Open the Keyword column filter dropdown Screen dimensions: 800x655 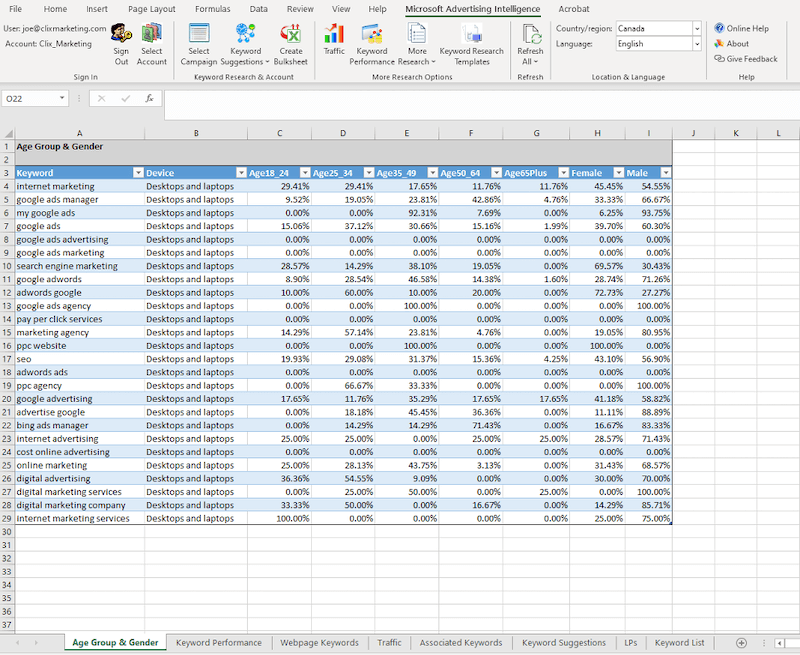click(138, 173)
